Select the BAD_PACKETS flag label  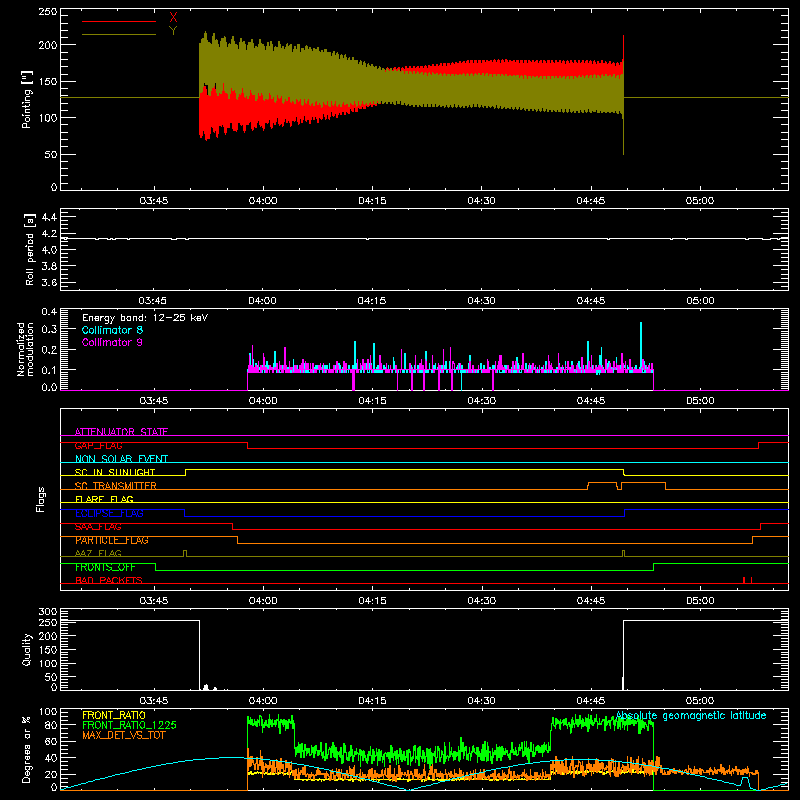click(109, 580)
